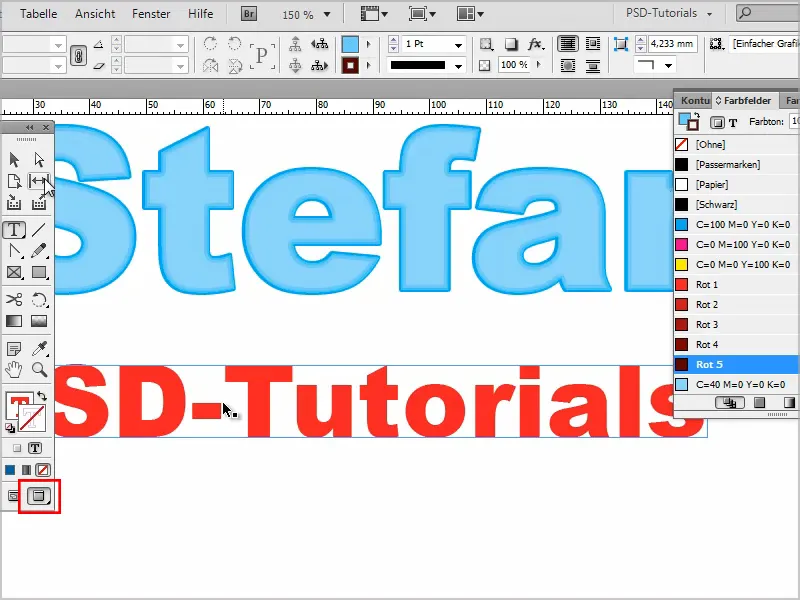Select the Scissors tool
Screen dimensions: 800x600
pos(14,299)
